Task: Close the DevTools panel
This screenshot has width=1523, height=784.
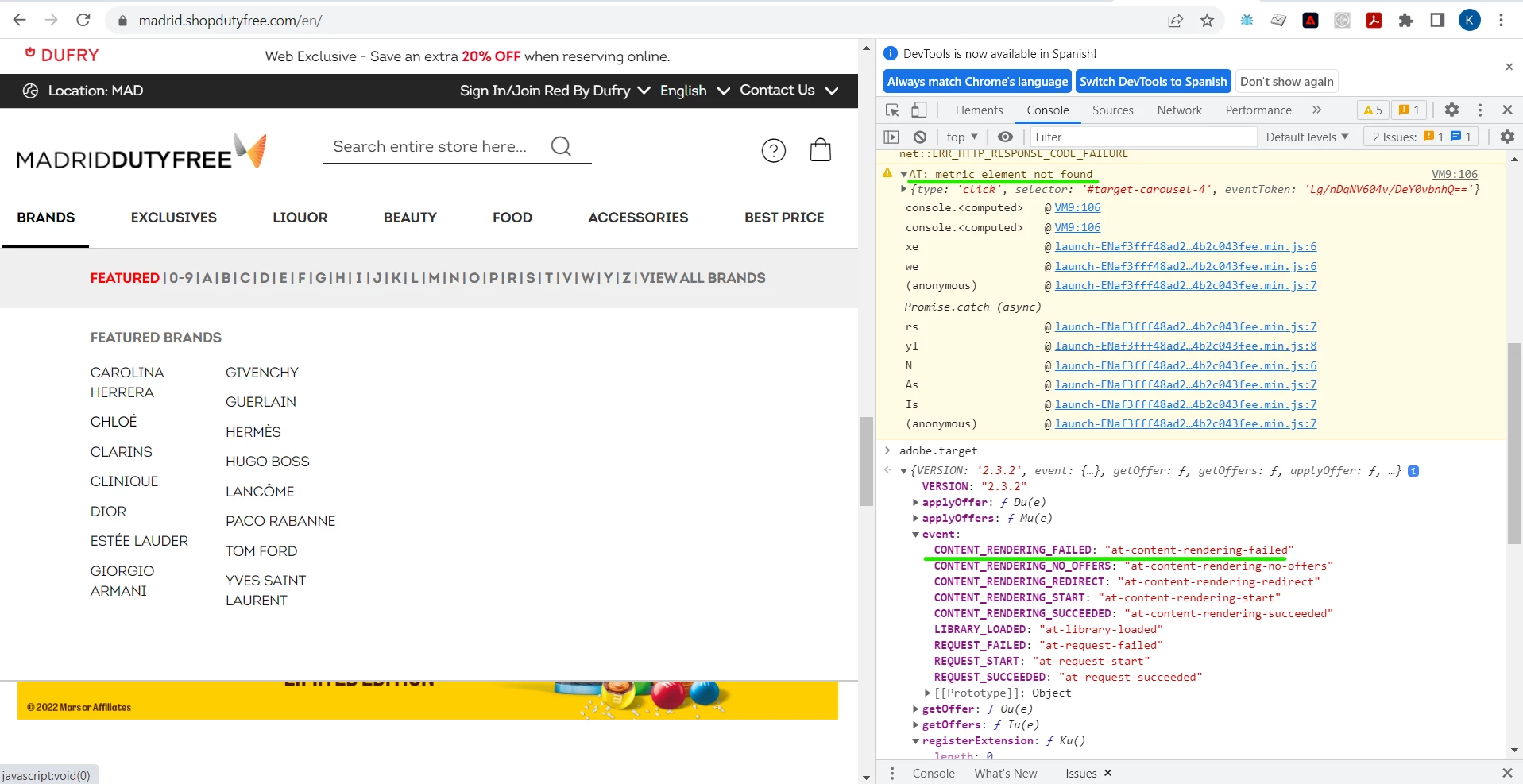Action: [x=1507, y=110]
